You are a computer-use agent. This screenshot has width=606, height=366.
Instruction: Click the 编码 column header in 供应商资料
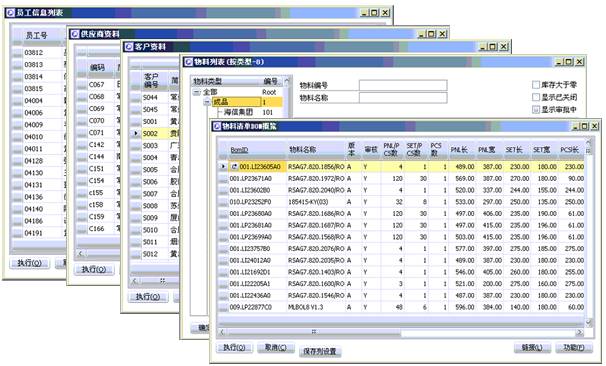coord(97,68)
